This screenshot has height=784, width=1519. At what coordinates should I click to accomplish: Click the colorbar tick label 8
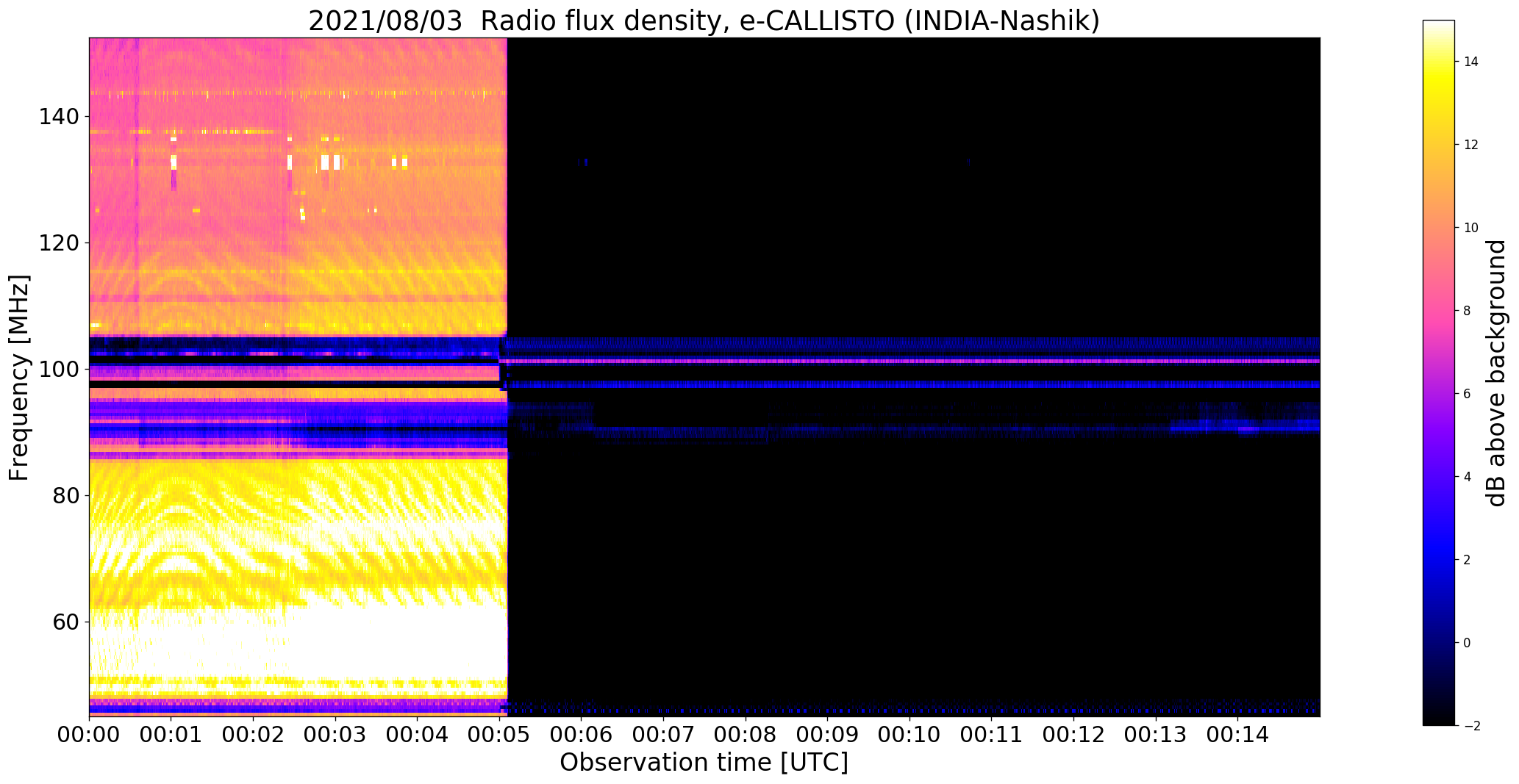[x=1468, y=311]
